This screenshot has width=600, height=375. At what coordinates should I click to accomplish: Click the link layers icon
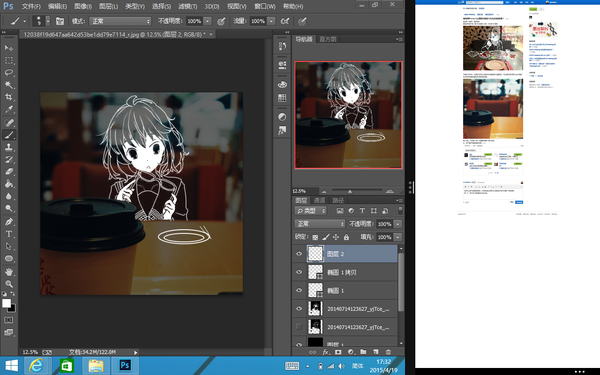coord(313,352)
